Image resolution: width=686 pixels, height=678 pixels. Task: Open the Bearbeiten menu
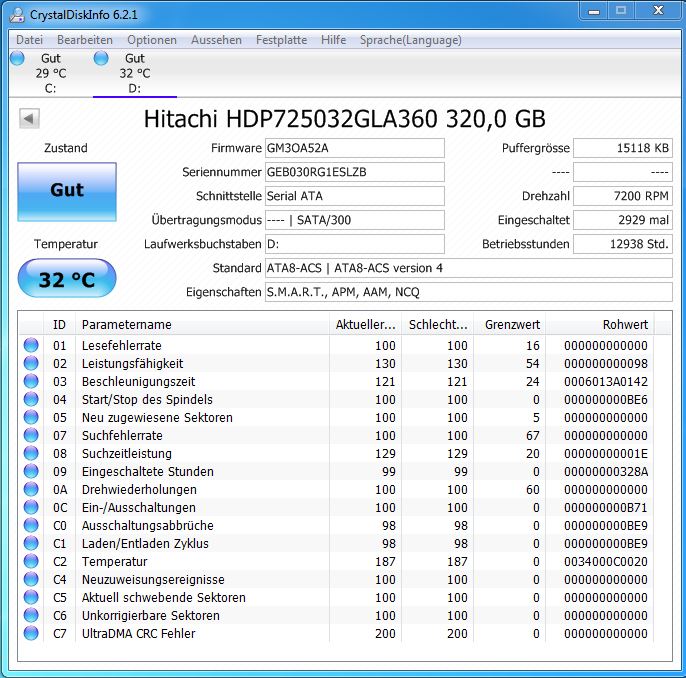tap(85, 40)
